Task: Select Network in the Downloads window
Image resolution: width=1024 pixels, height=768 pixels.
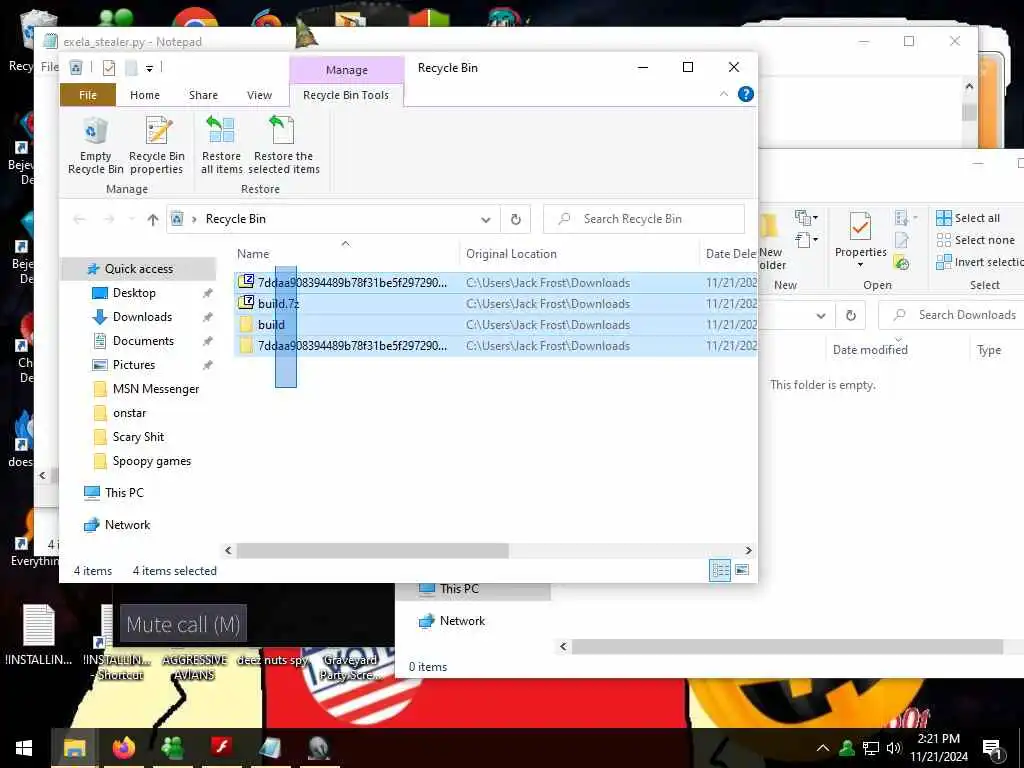Action: click(462, 621)
